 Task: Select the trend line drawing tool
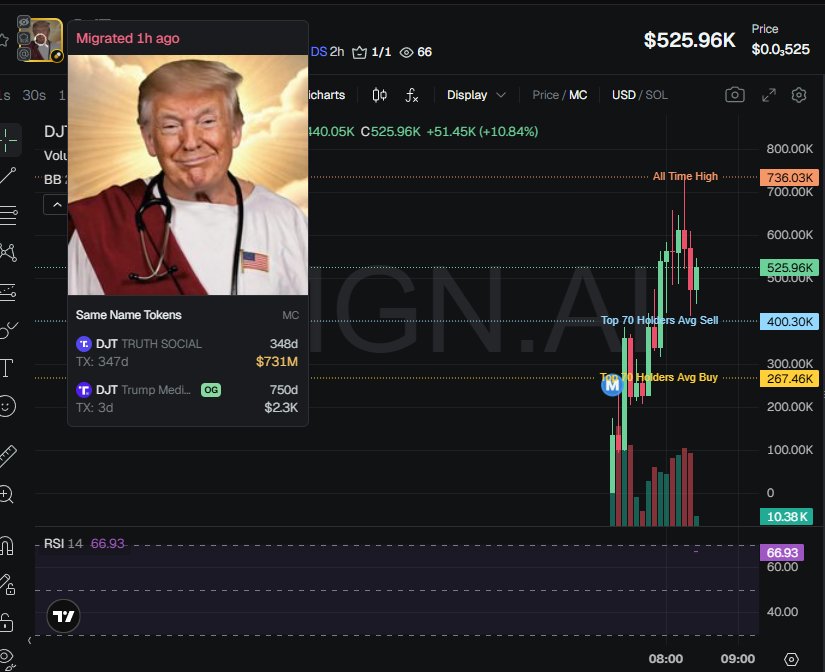click(x=8, y=176)
